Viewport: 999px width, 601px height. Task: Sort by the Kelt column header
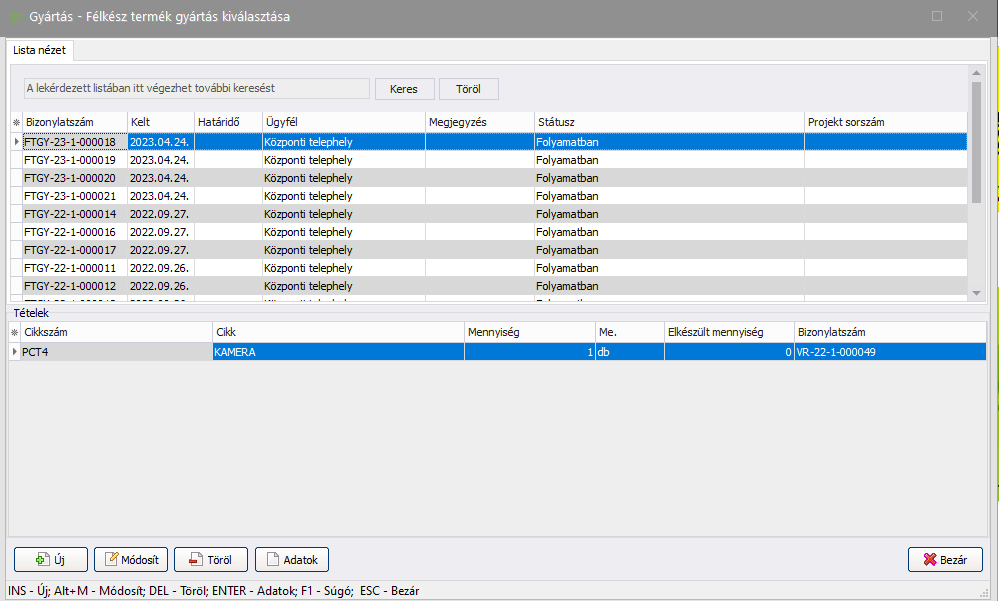160,122
